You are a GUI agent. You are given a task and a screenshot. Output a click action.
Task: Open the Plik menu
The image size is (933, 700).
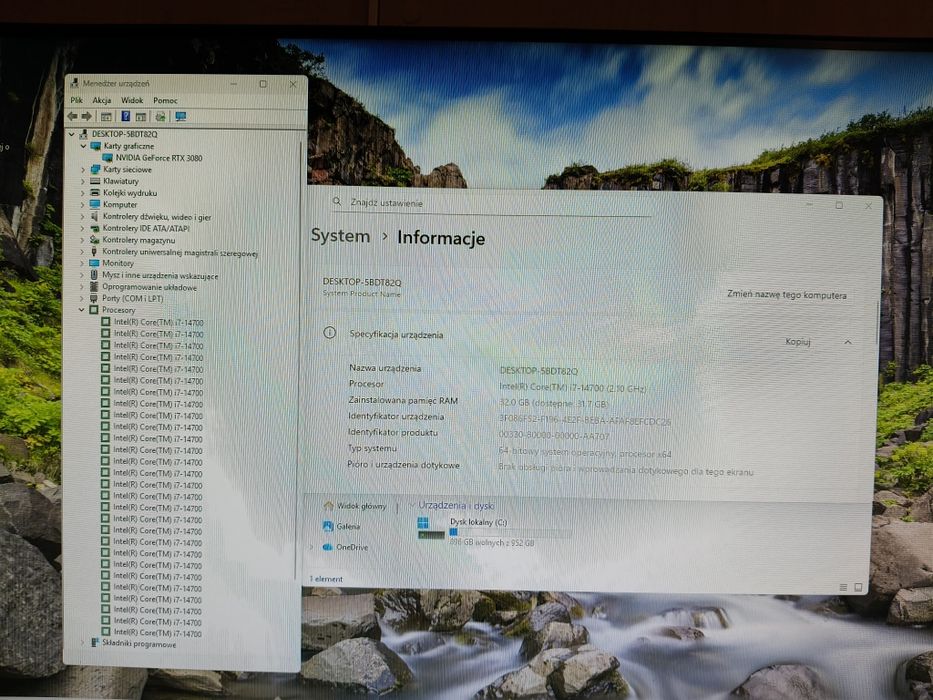[77, 100]
